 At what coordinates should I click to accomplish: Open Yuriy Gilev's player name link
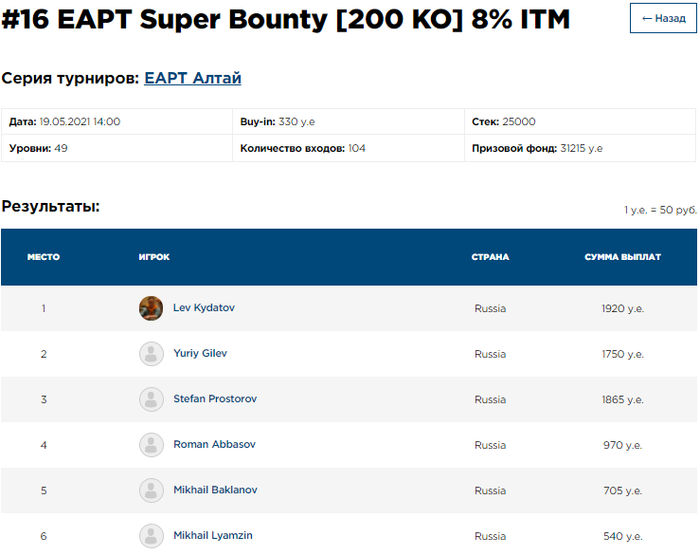pos(202,354)
